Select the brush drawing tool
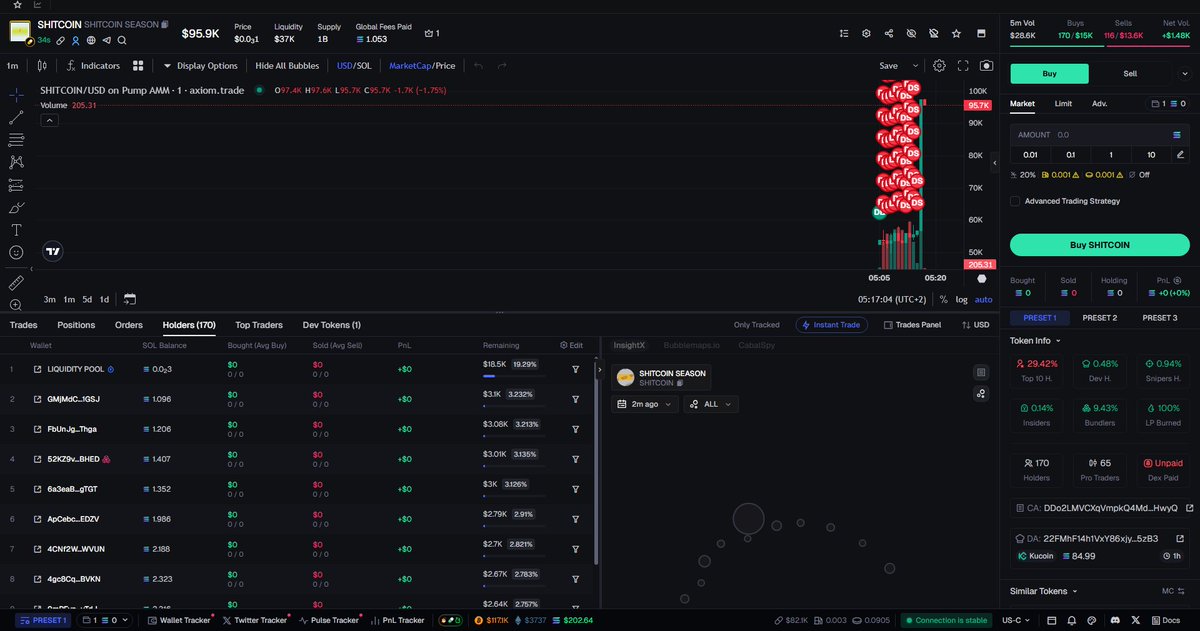The height and width of the screenshot is (631, 1200). pos(17,207)
